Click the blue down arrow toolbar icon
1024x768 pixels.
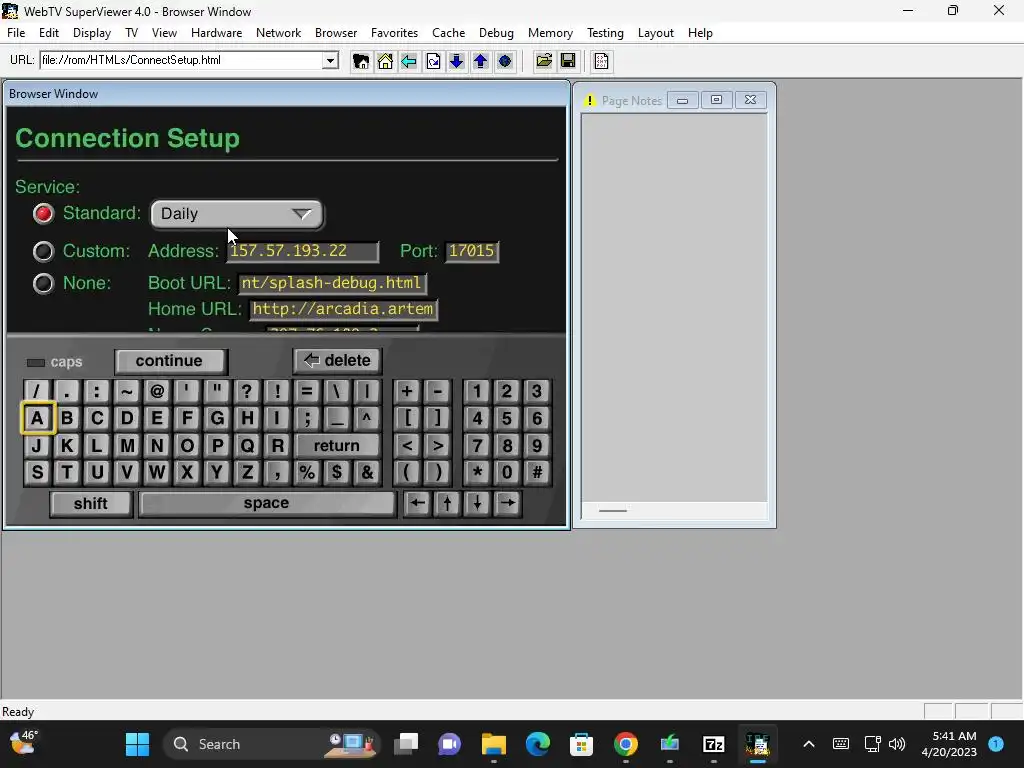point(456,61)
